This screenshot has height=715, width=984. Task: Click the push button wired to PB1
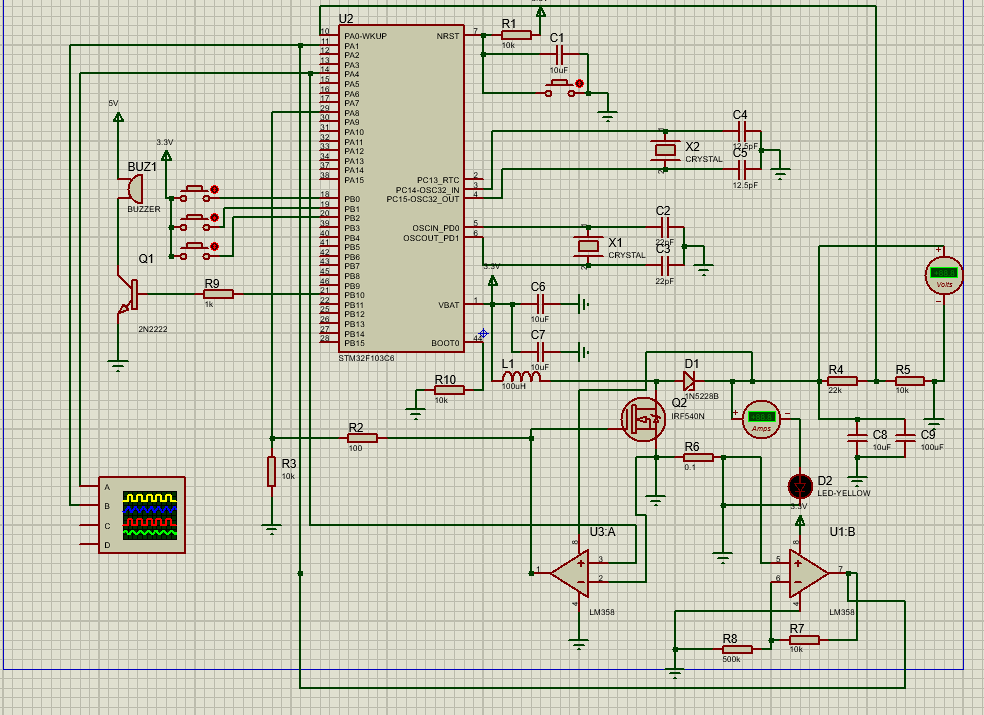[x=195, y=222]
